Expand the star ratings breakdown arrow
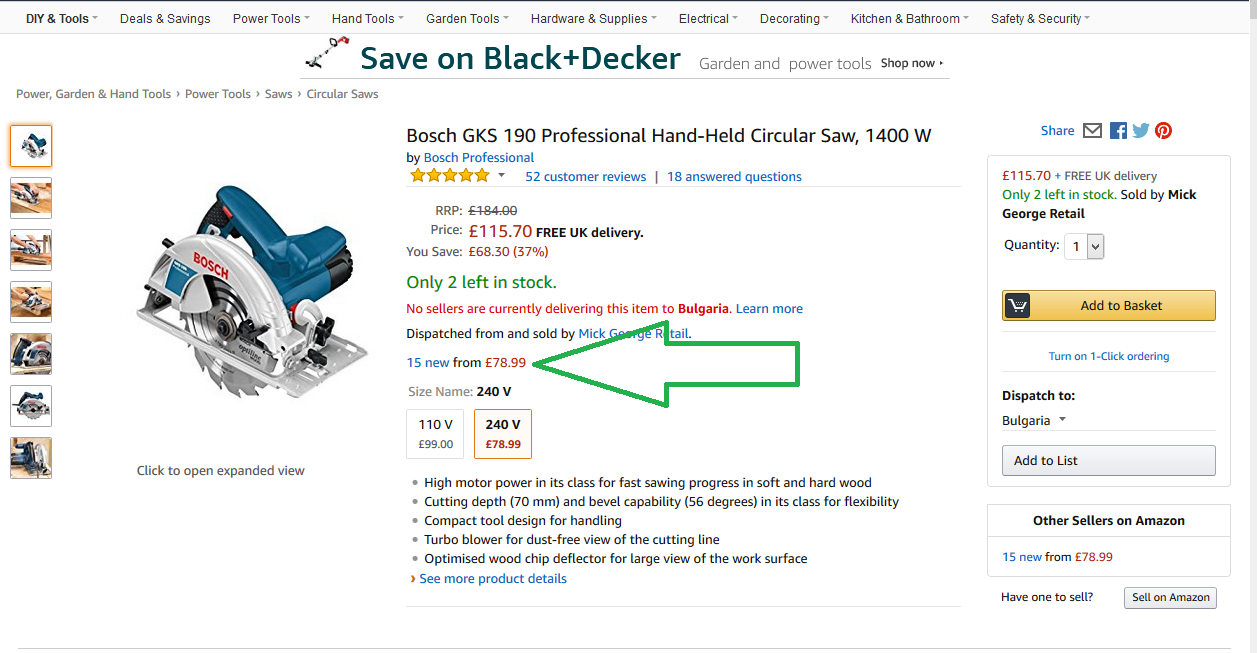 (x=502, y=176)
